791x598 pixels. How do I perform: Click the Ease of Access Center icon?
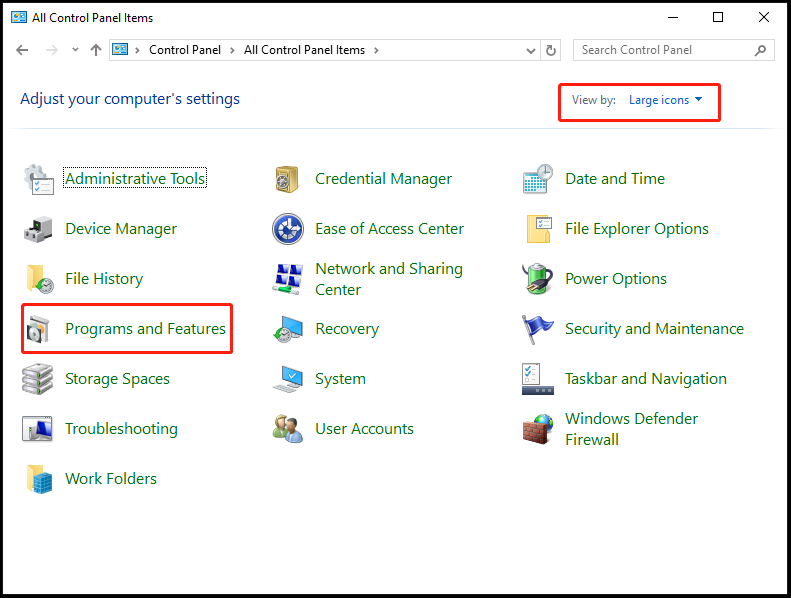click(x=288, y=229)
